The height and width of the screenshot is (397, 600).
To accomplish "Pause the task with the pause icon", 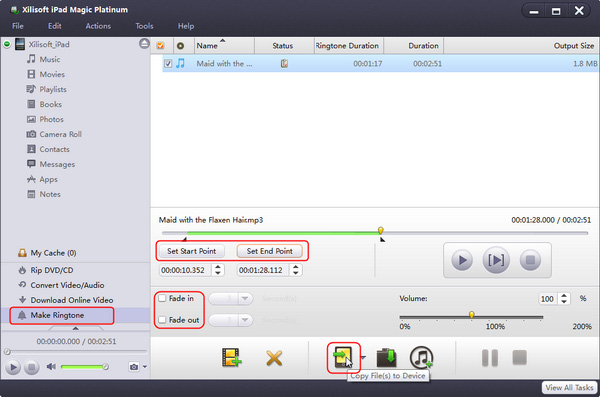I will click(x=490, y=358).
